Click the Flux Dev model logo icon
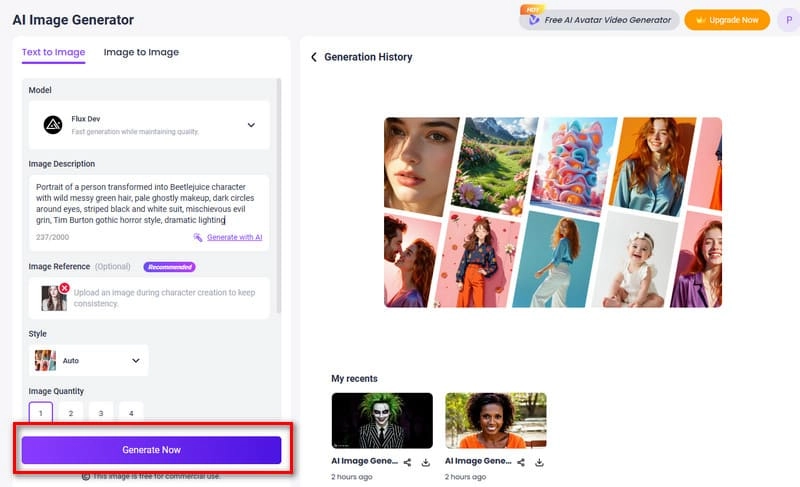 (53, 125)
